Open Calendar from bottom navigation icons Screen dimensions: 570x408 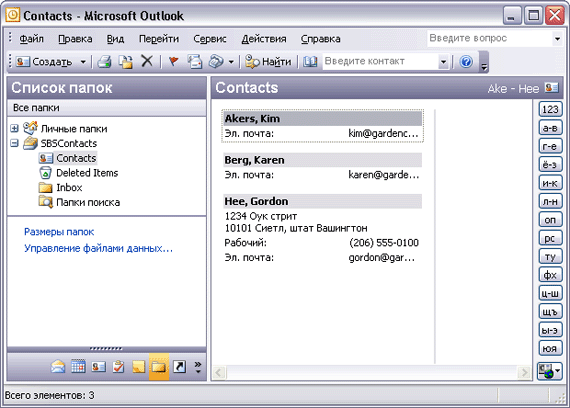pos(78,367)
